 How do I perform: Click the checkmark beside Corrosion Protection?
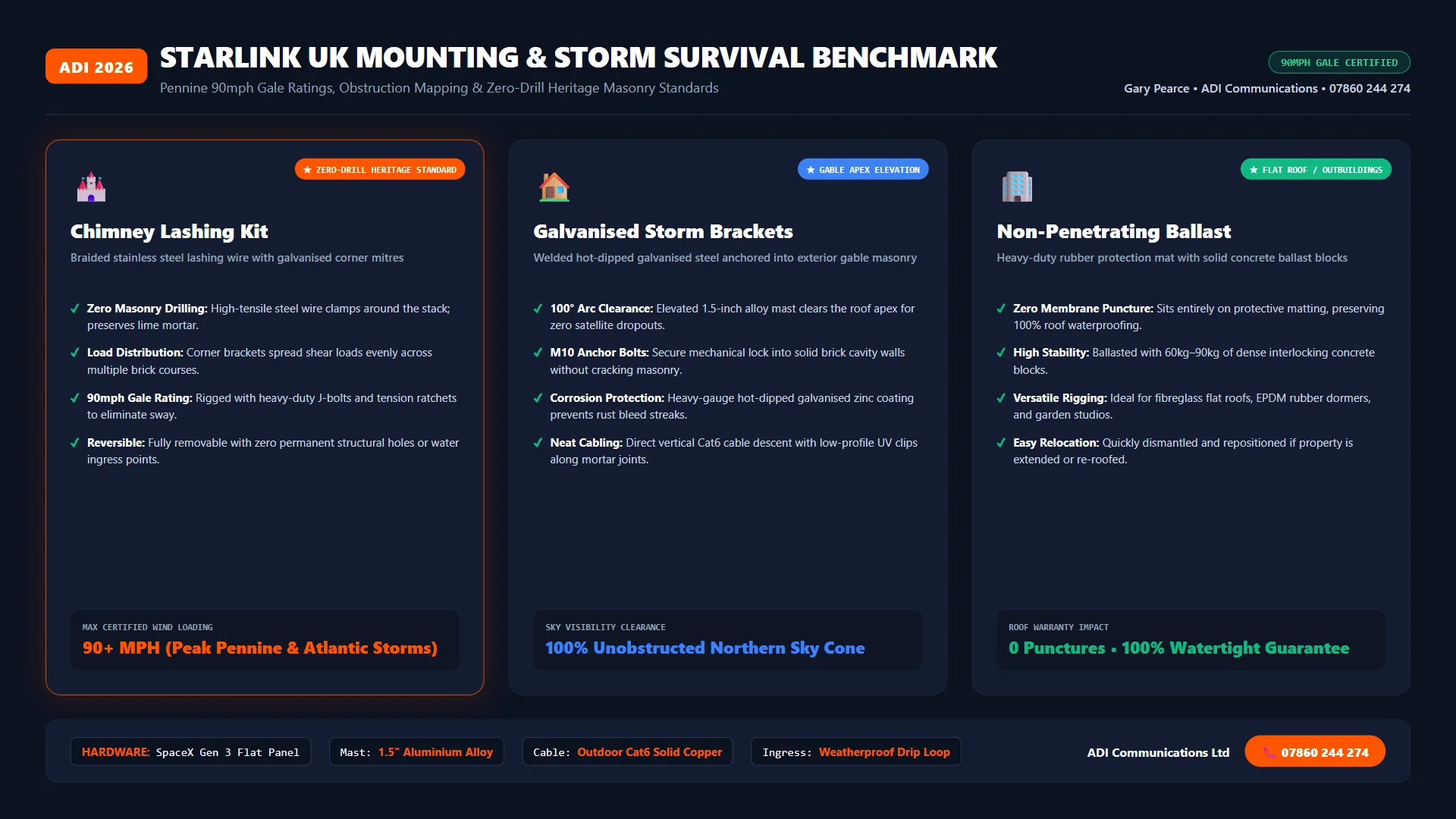point(538,398)
